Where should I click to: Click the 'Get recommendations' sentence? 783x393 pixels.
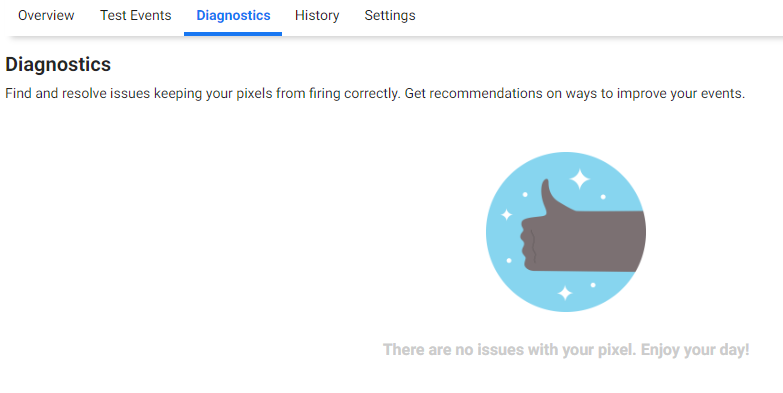pos(575,93)
